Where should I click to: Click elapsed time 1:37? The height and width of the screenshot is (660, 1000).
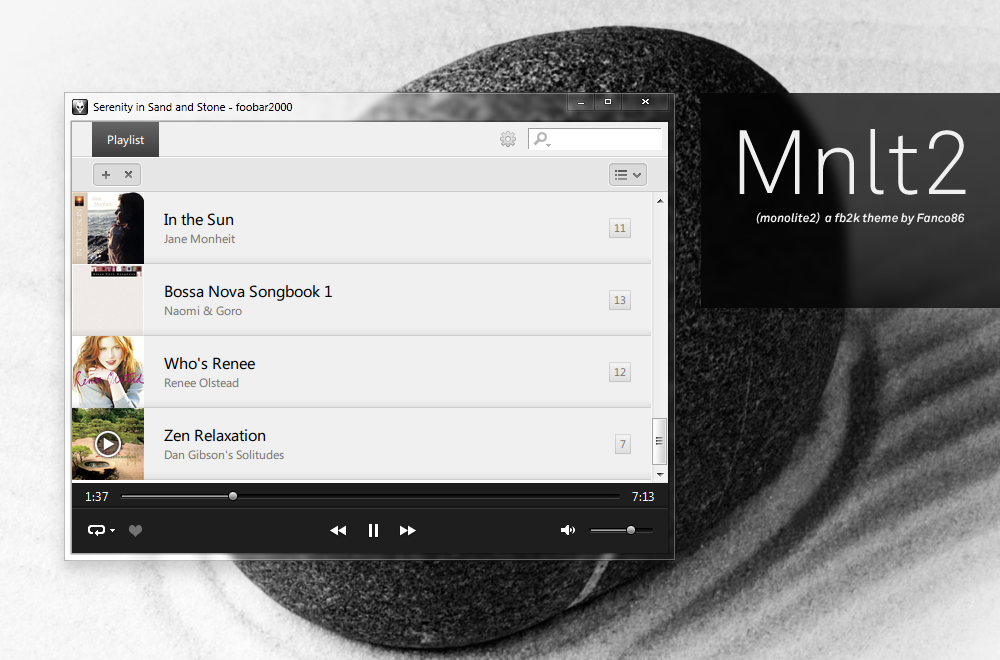(97, 497)
